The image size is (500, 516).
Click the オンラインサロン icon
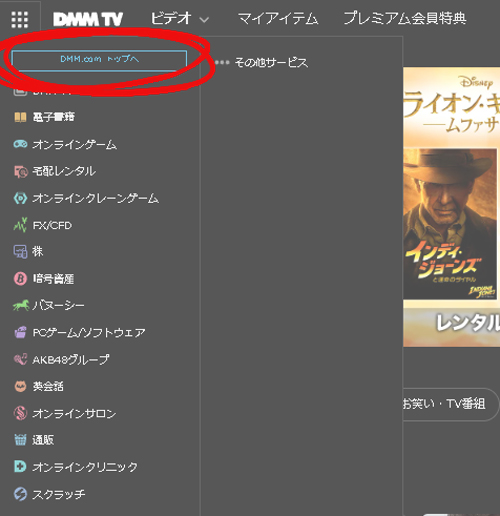tap(20, 413)
